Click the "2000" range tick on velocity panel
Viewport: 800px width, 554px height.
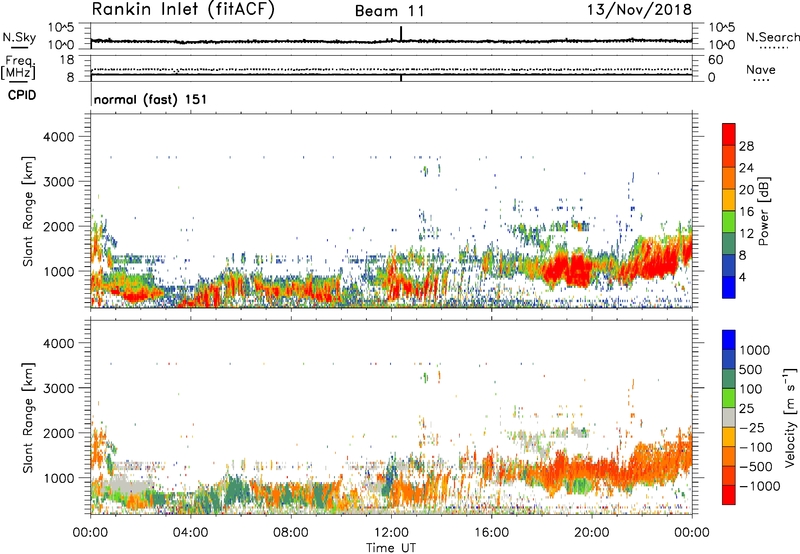[59, 433]
